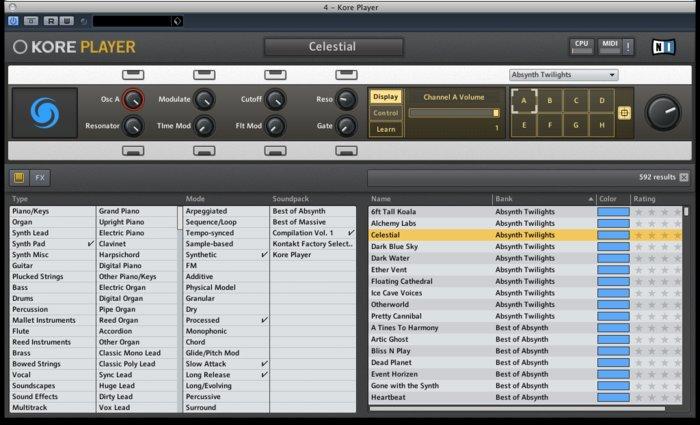
Task: Rate Celestial with the first star
Action: coord(638,235)
